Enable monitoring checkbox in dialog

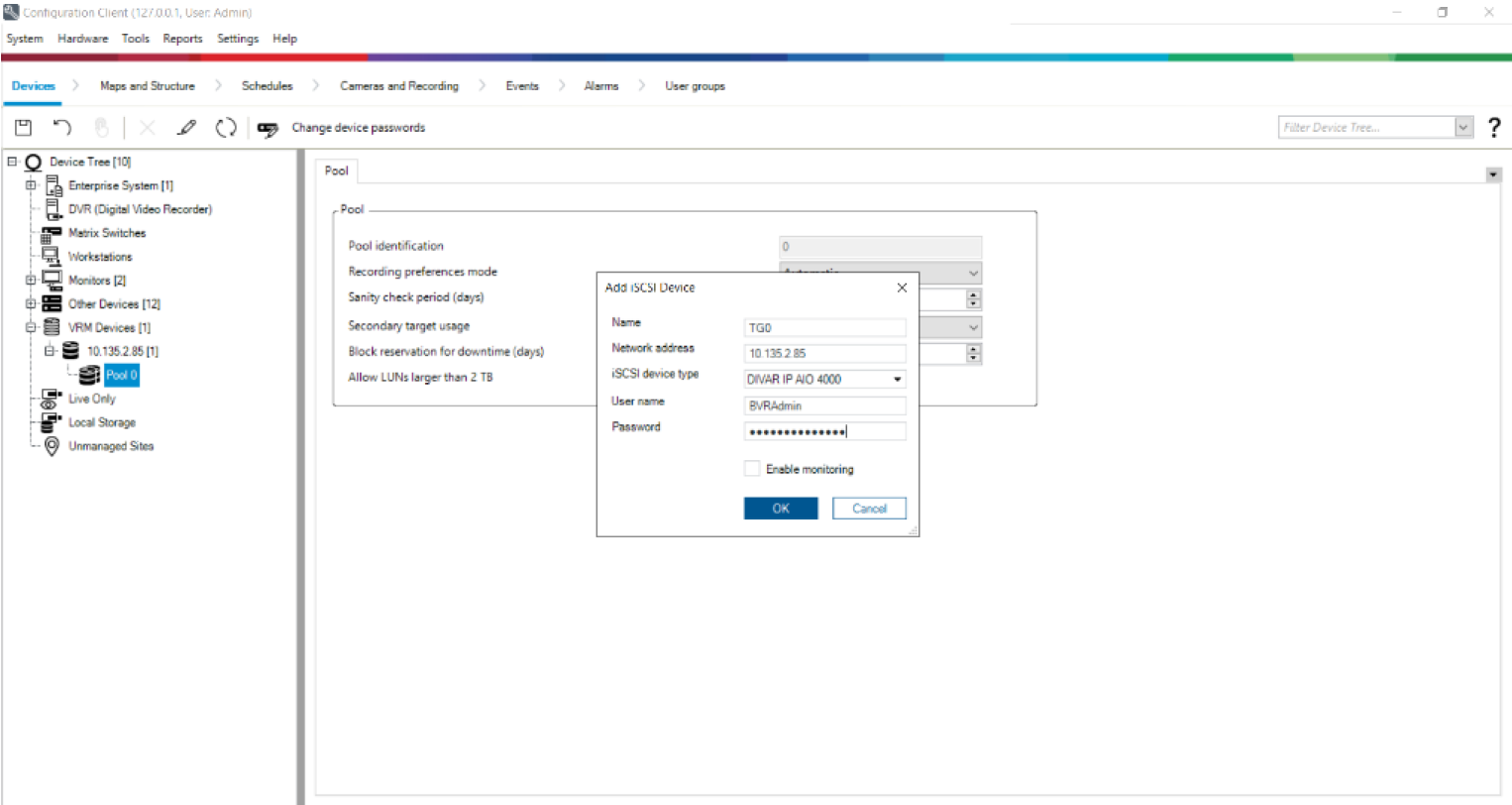pyautogui.click(x=752, y=469)
